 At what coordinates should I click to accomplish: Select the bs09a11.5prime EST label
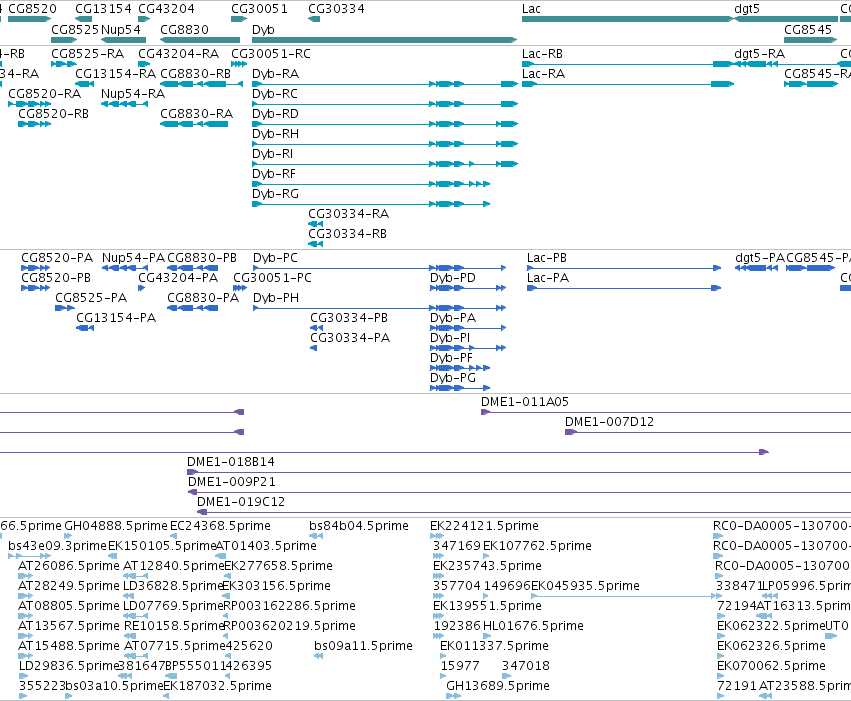(x=363, y=646)
